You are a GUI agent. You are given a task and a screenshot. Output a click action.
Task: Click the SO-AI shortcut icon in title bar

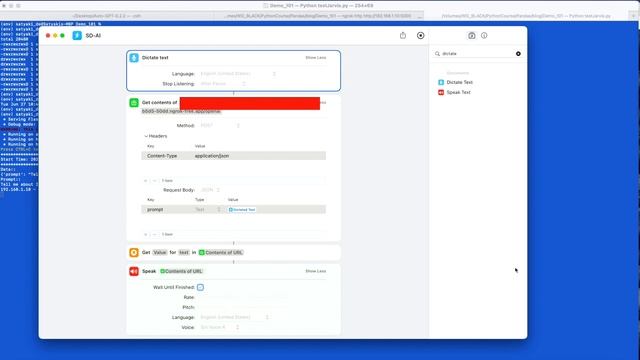pos(77,36)
